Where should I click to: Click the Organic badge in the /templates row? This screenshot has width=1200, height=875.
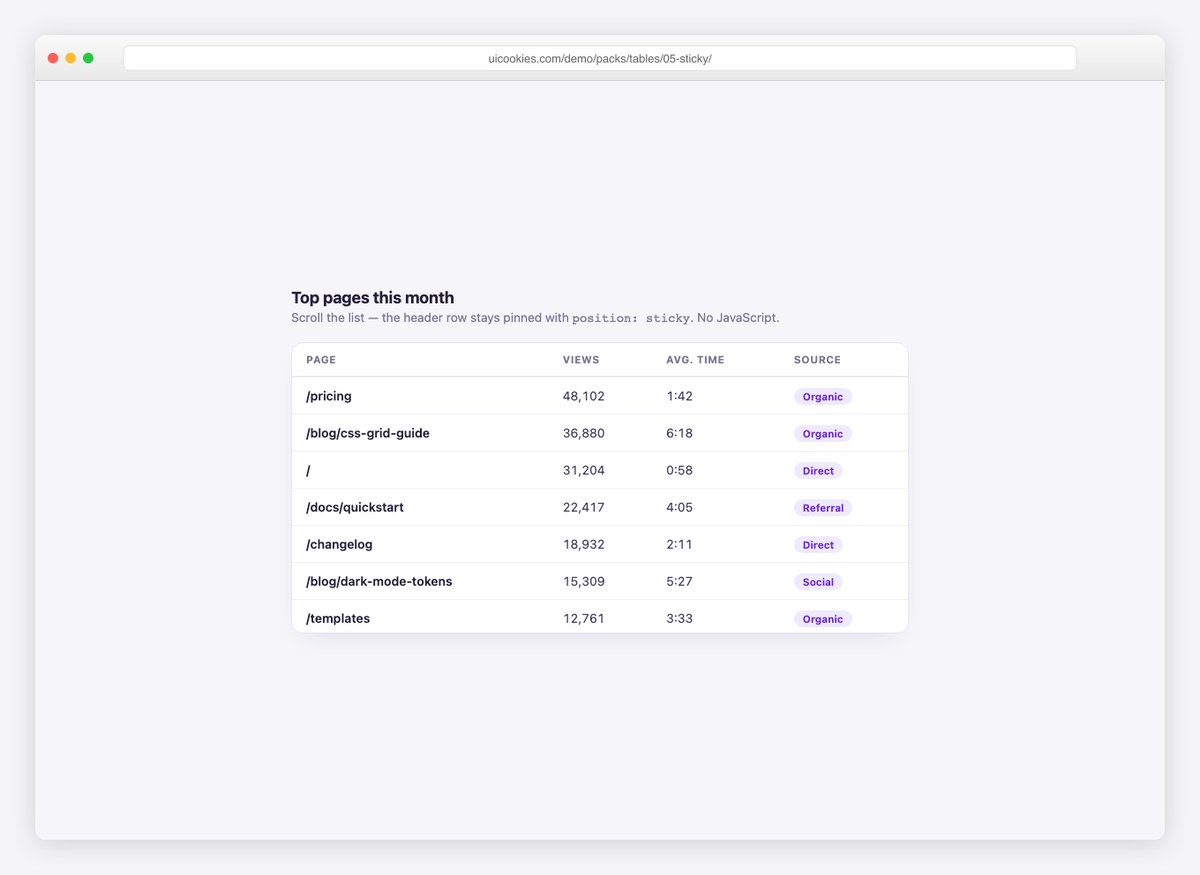(823, 619)
